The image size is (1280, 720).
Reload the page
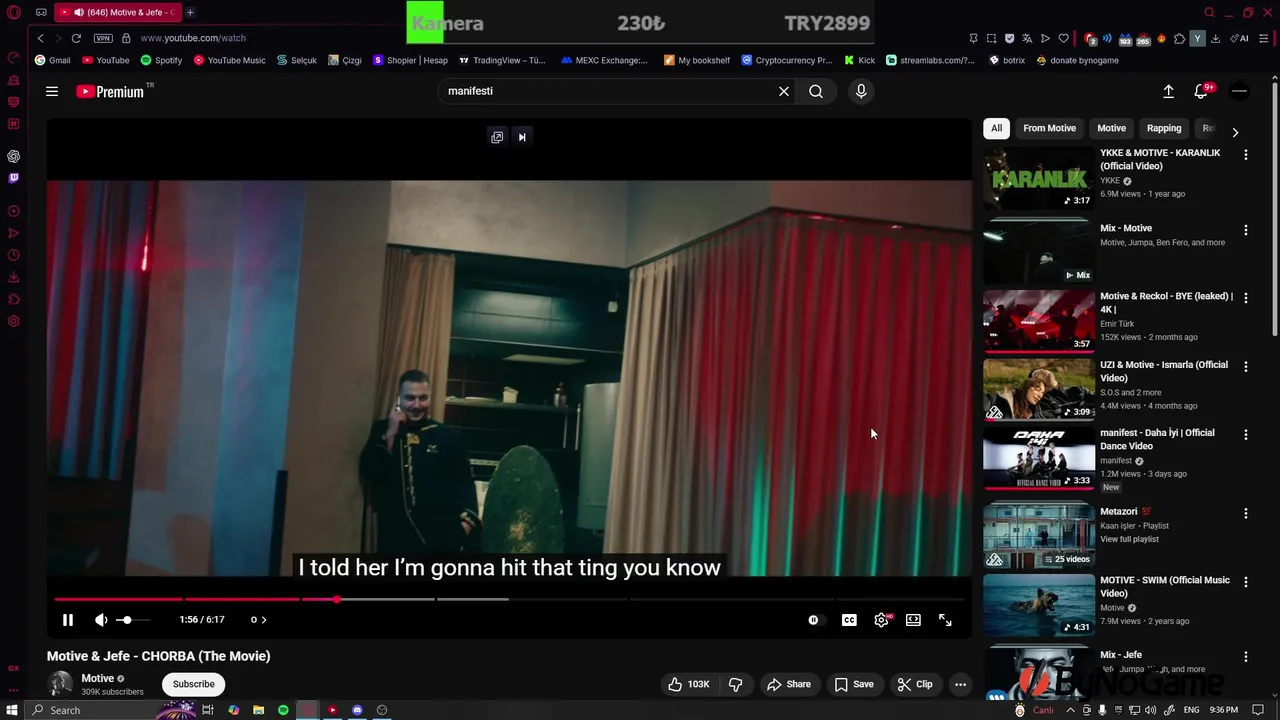pyautogui.click(x=76, y=38)
